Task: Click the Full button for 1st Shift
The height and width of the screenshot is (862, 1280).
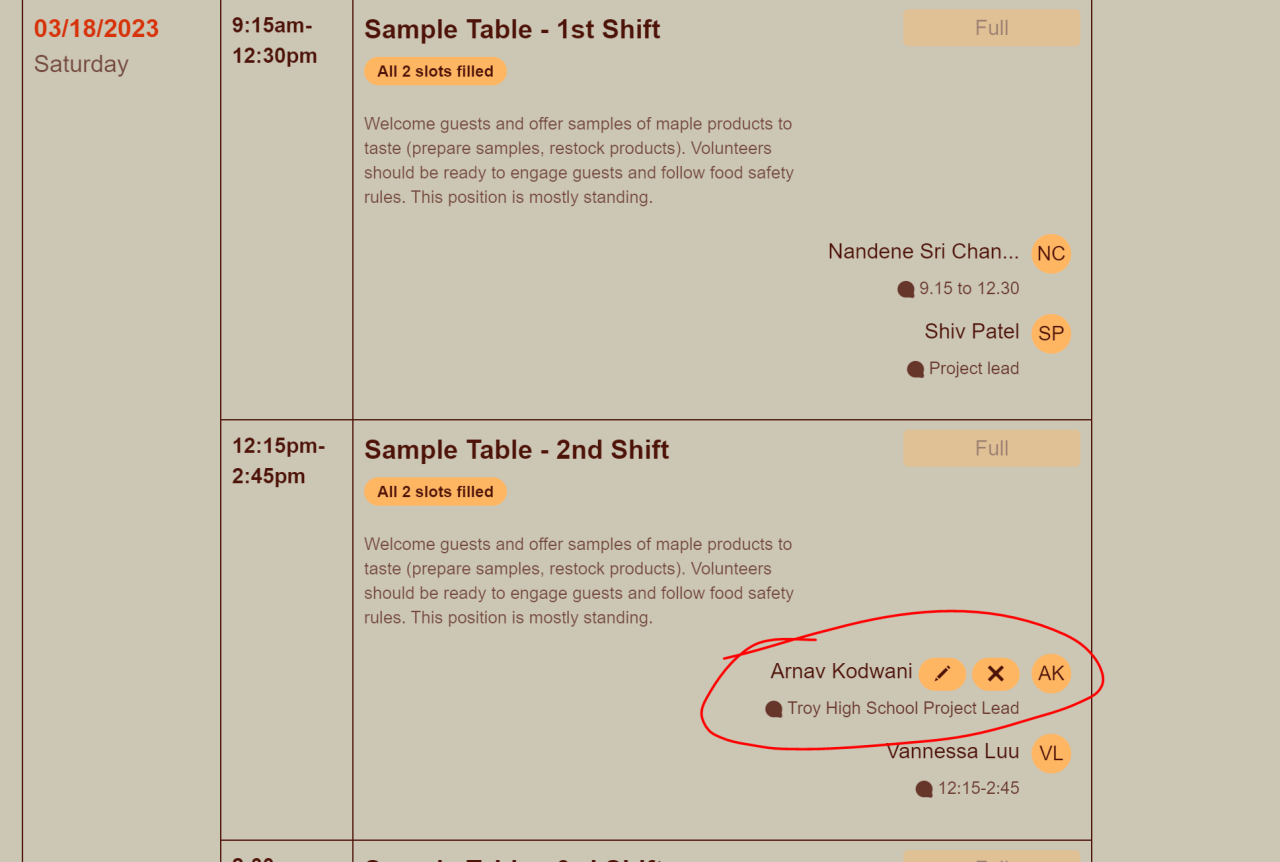Action: [991, 28]
